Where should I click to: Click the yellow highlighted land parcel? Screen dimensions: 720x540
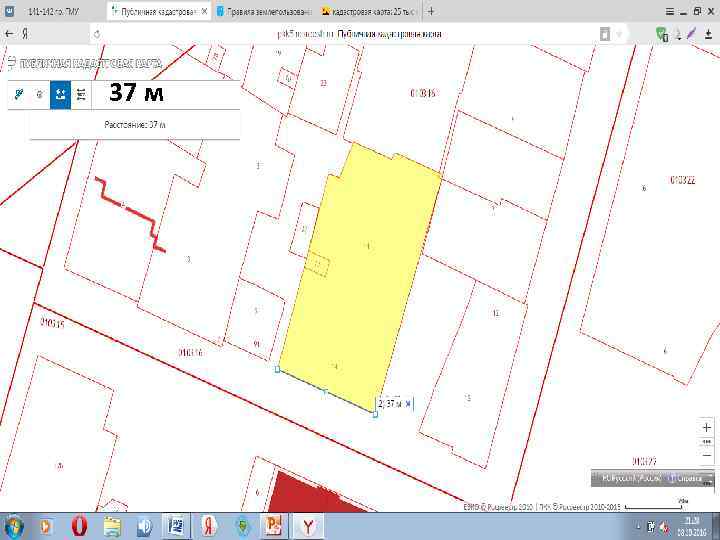[x=363, y=276]
